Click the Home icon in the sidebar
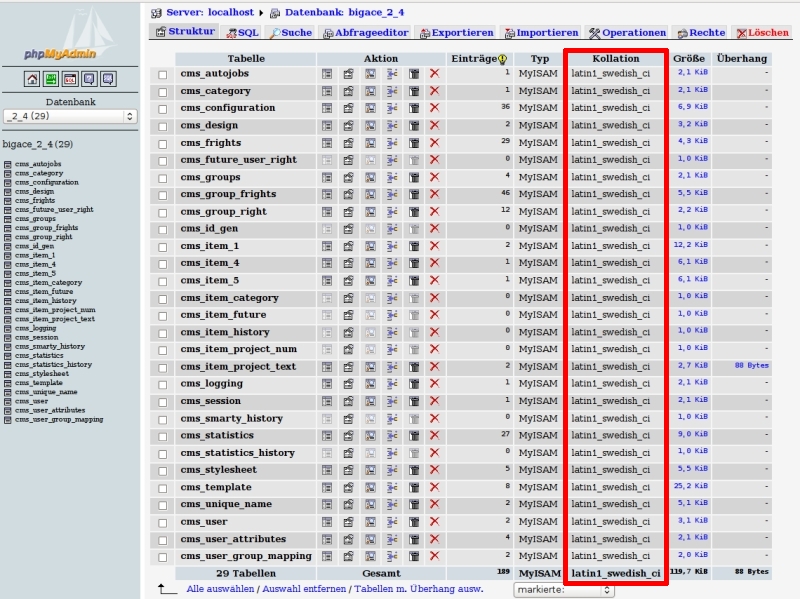The image size is (800, 599). [x=32, y=79]
